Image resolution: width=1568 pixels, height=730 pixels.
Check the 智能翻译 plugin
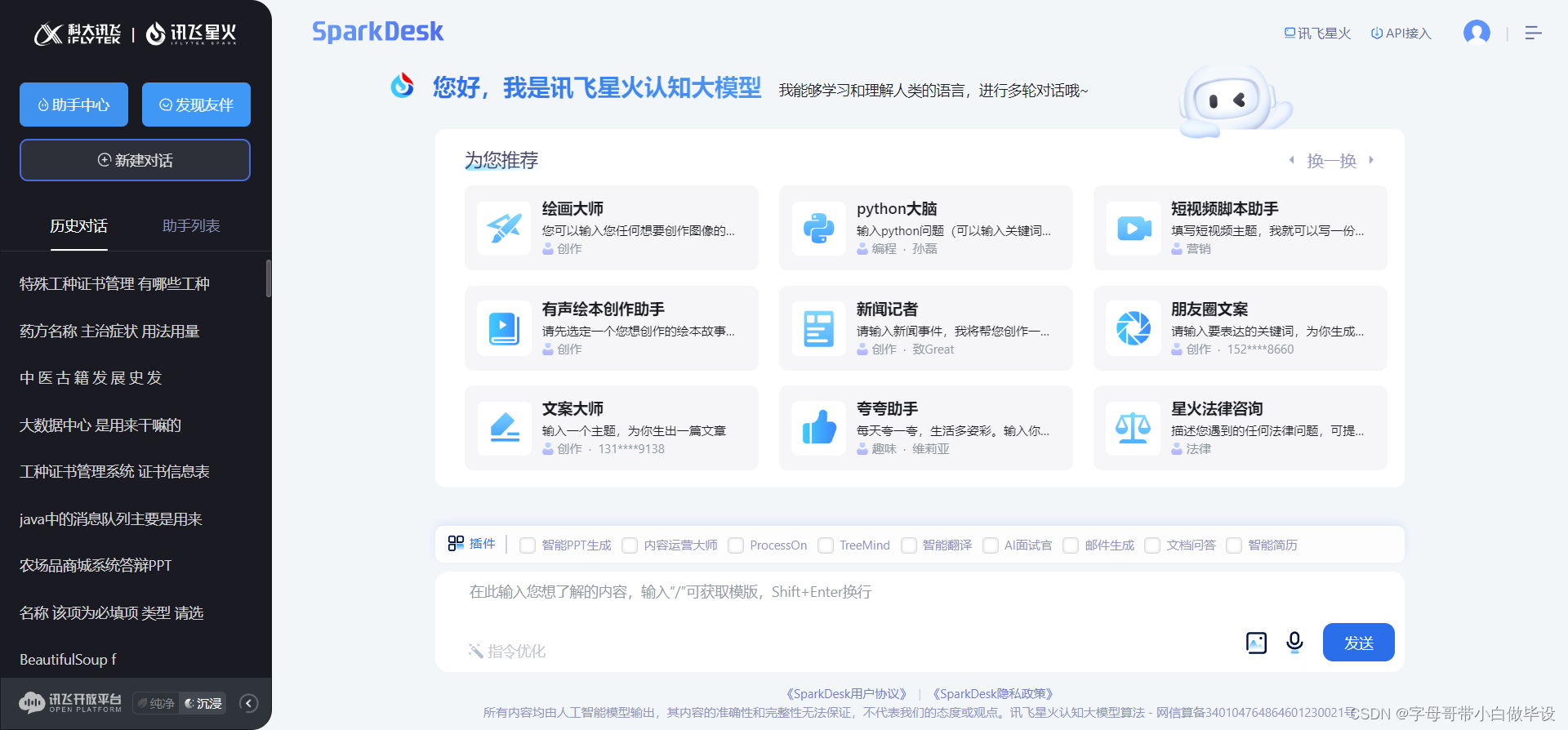909,545
